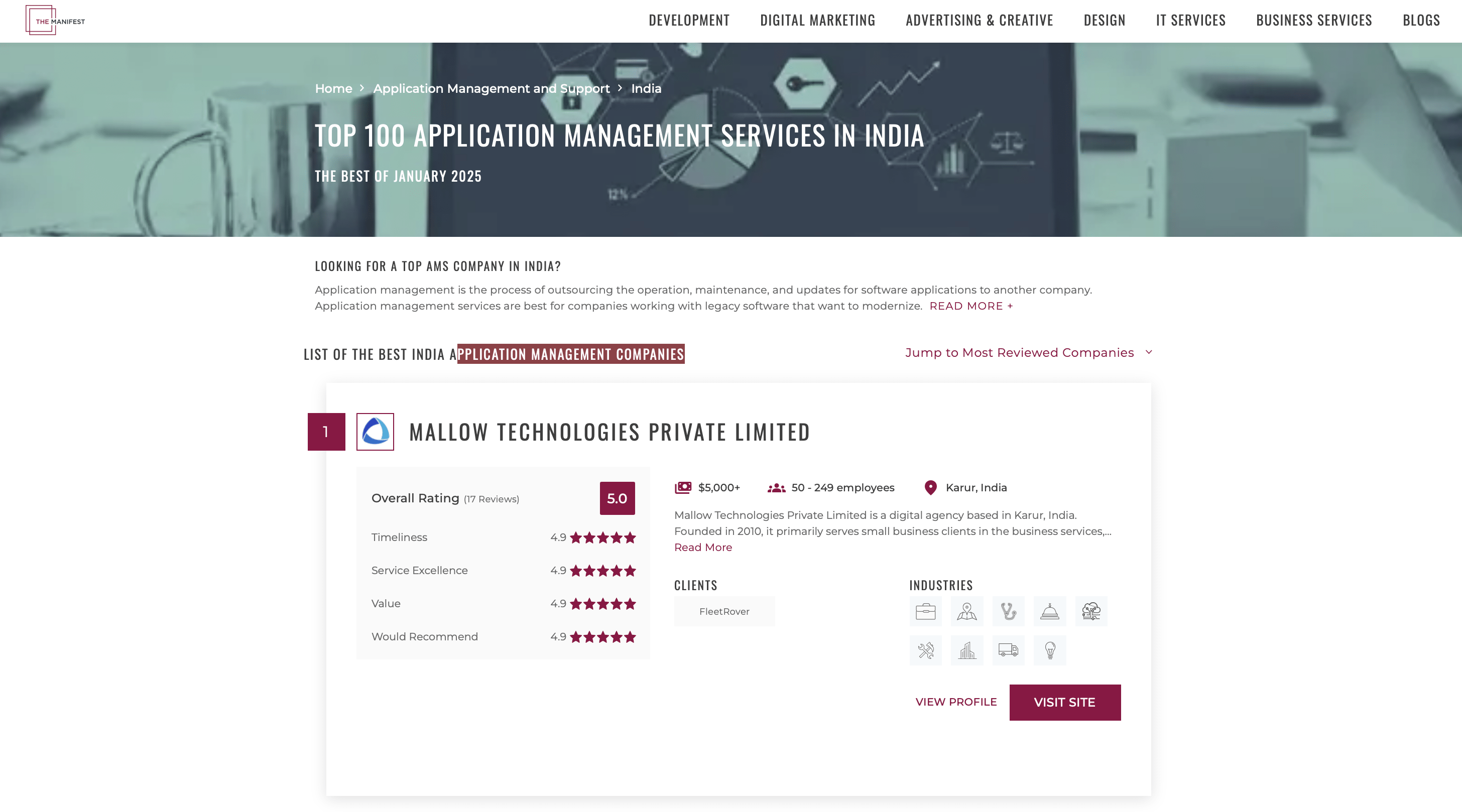Click Value star rating
Screen dimensions: 1462x812
pyautogui.click(x=603, y=603)
